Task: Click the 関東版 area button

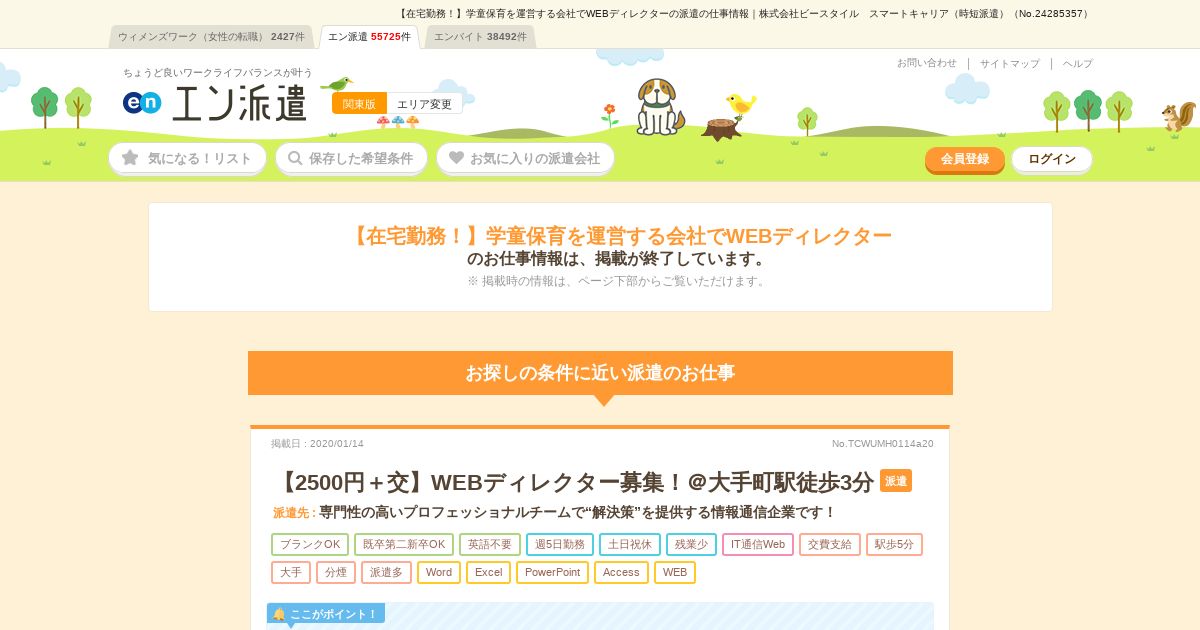Action: tap(359, 104)
